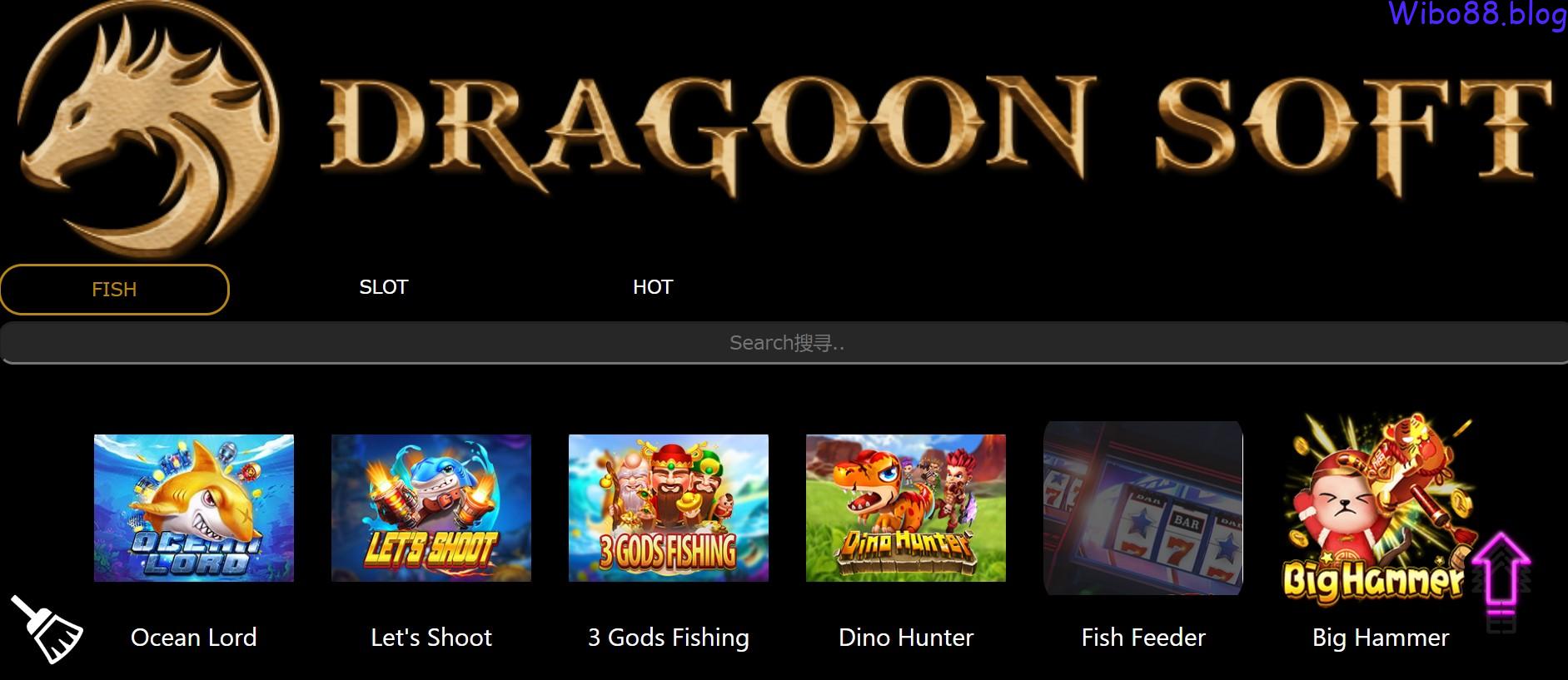
Task: Click the 3 Gods Fishing title text
Action: pyautogui.click(x=669, y=638)
